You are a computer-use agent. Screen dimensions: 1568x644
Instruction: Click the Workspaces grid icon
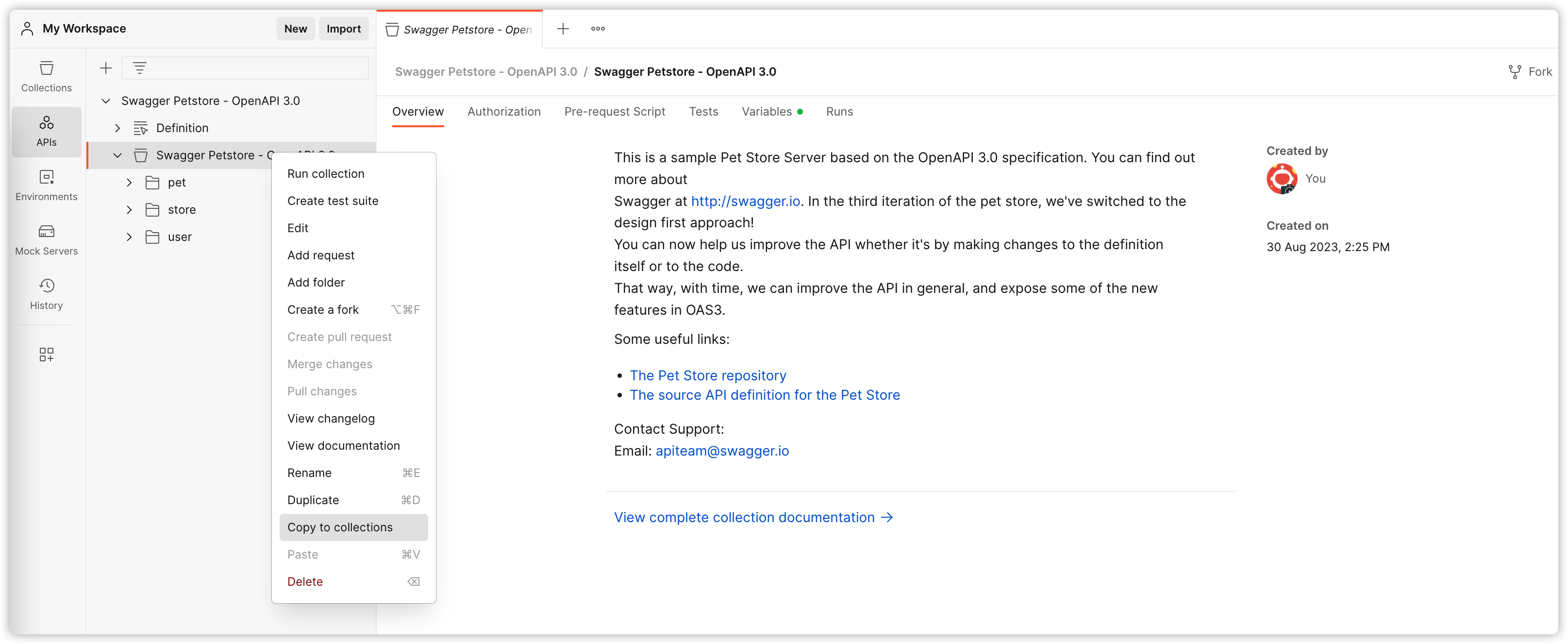tap(46, 354)
